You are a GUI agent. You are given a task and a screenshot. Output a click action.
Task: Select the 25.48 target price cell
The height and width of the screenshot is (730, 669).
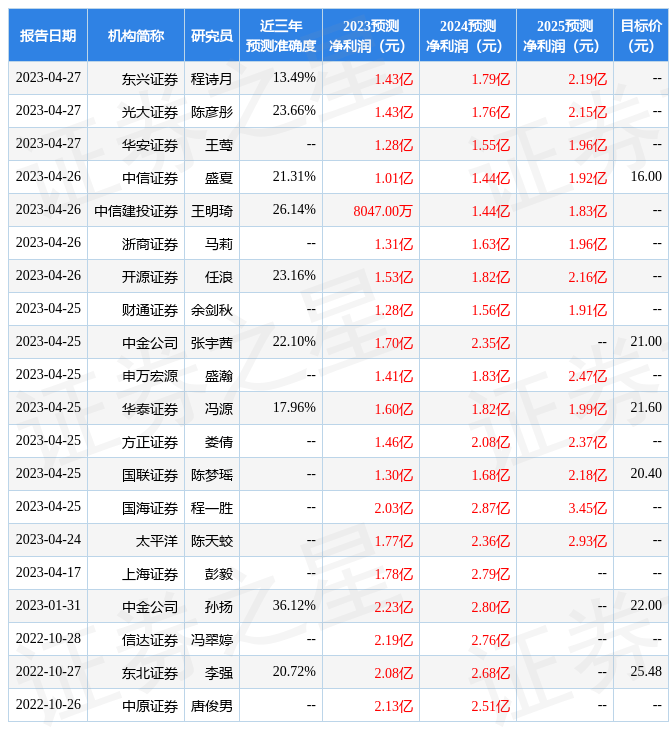646,671
